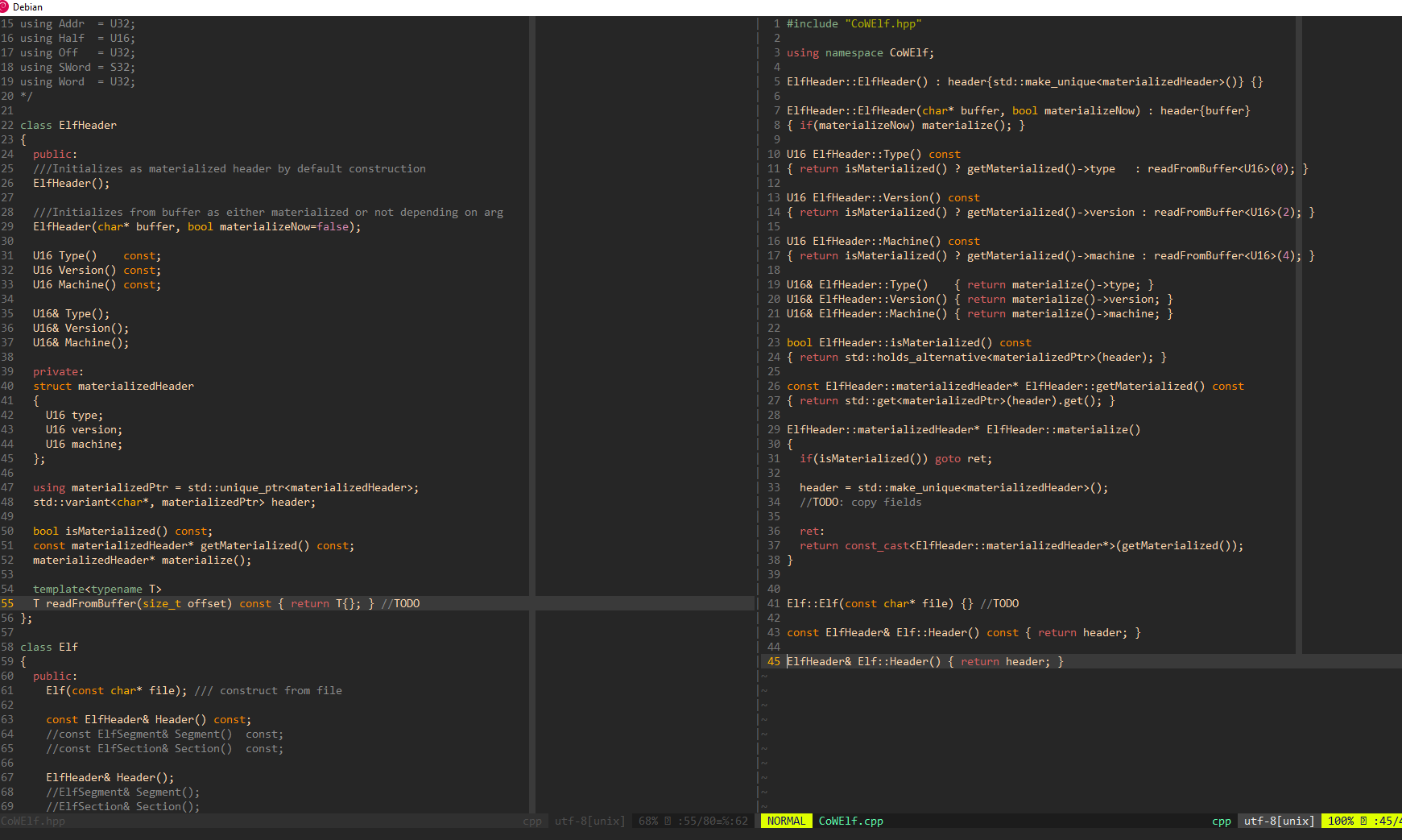Viewport: 1402px width, 840px height.
Task: Click the 'template<typename T>' line
Action: pos(97,589)
